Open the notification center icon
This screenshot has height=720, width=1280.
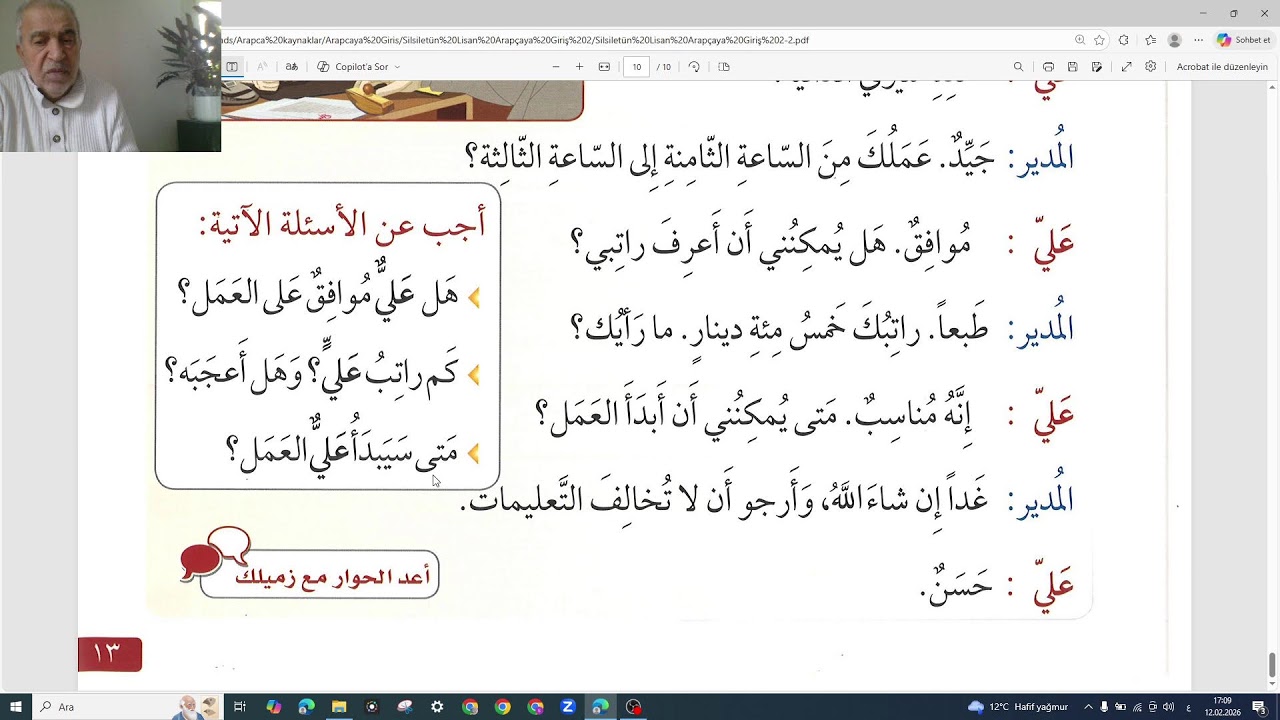1260,707
